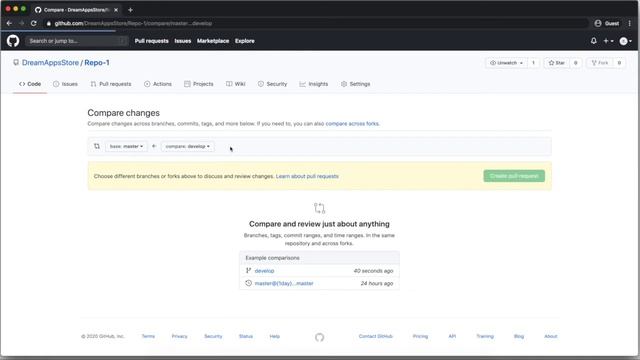
Task: Star the repository
Action: point(556,63)
